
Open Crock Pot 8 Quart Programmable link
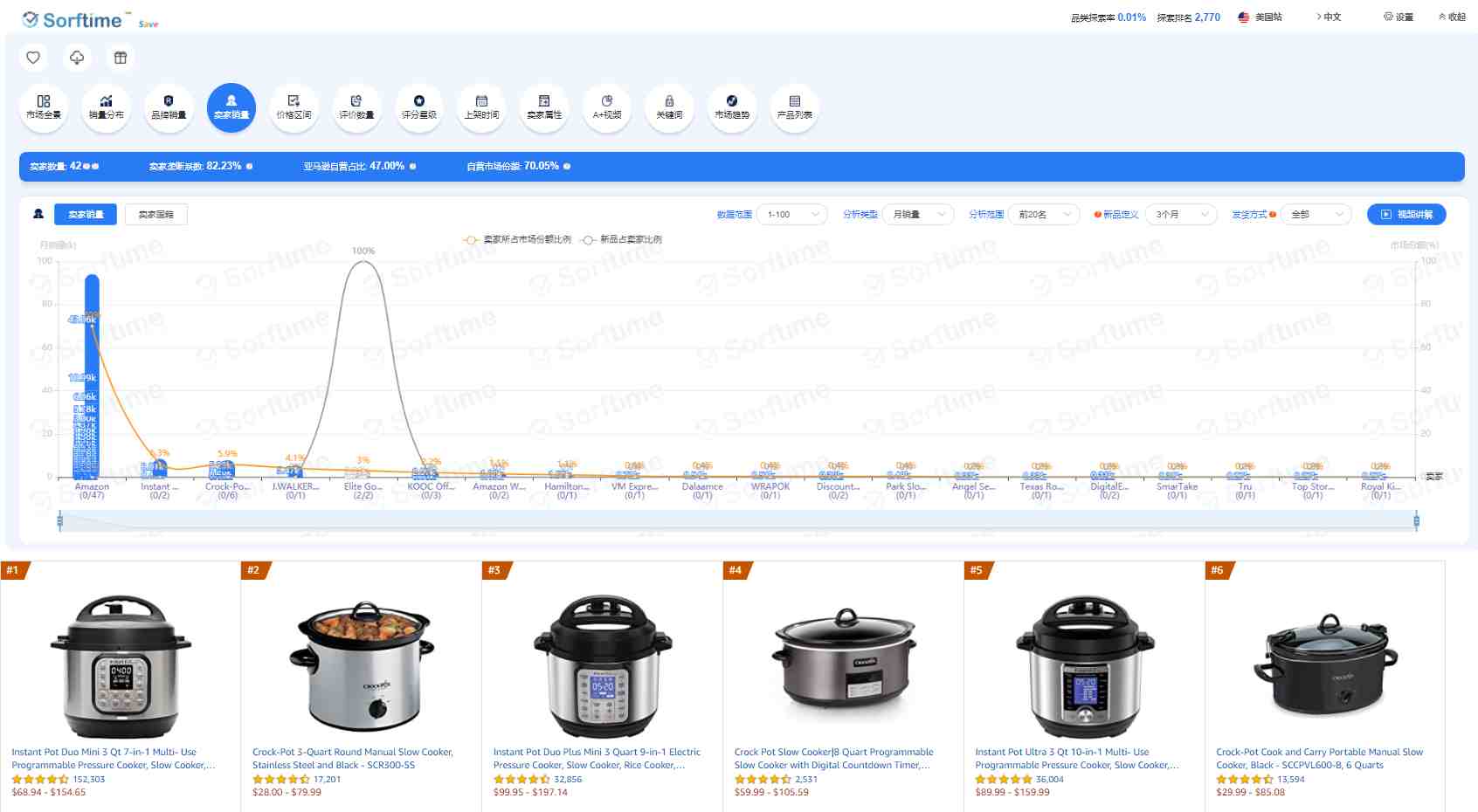coord(834,758)
